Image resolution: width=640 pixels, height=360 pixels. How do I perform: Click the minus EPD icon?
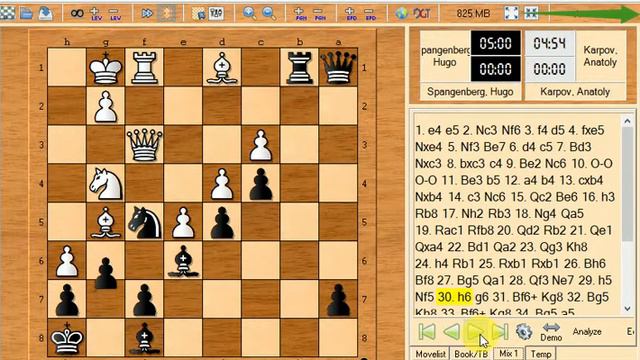(x=370, y=13)
